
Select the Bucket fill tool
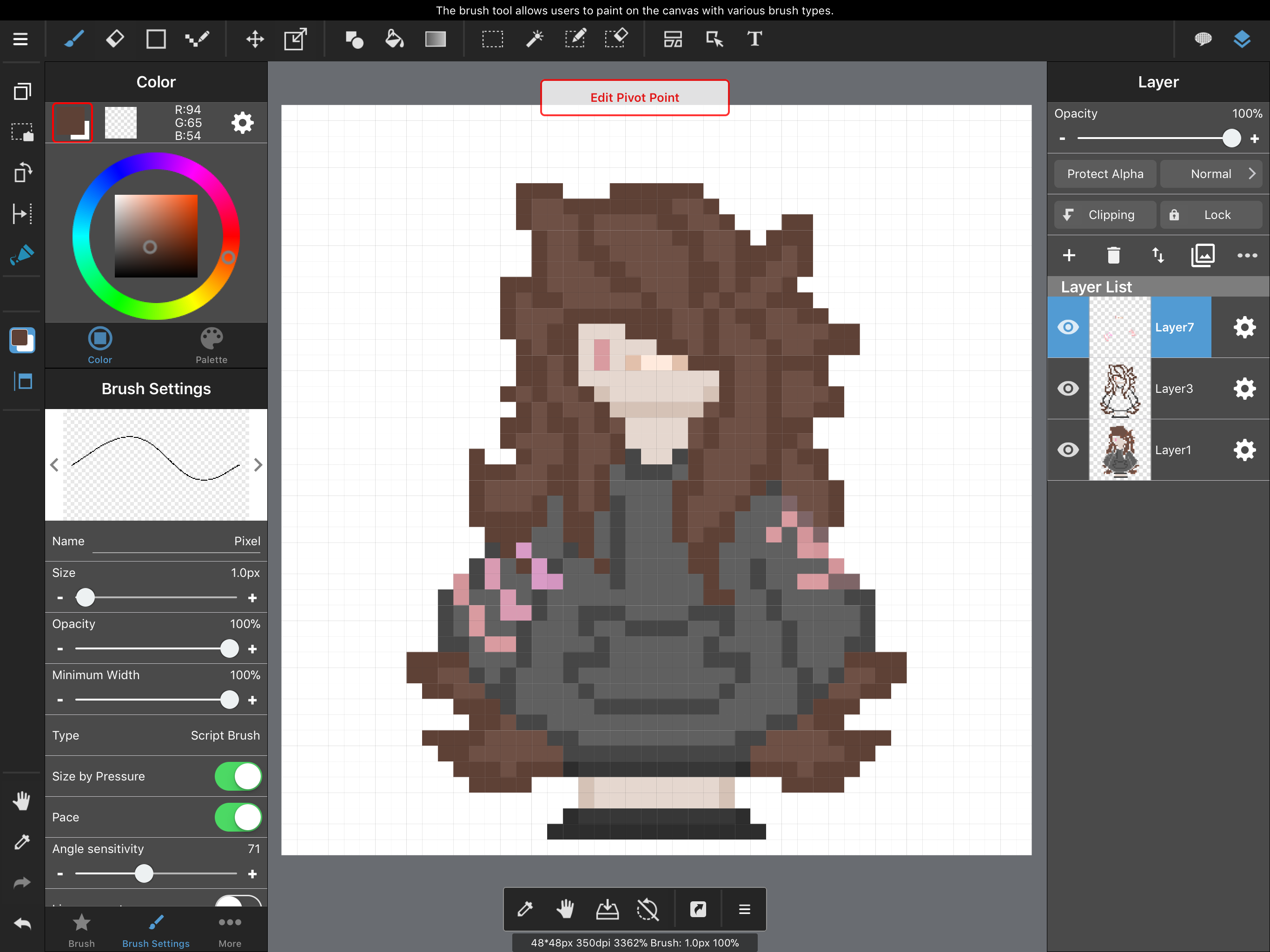click(395, 39)
